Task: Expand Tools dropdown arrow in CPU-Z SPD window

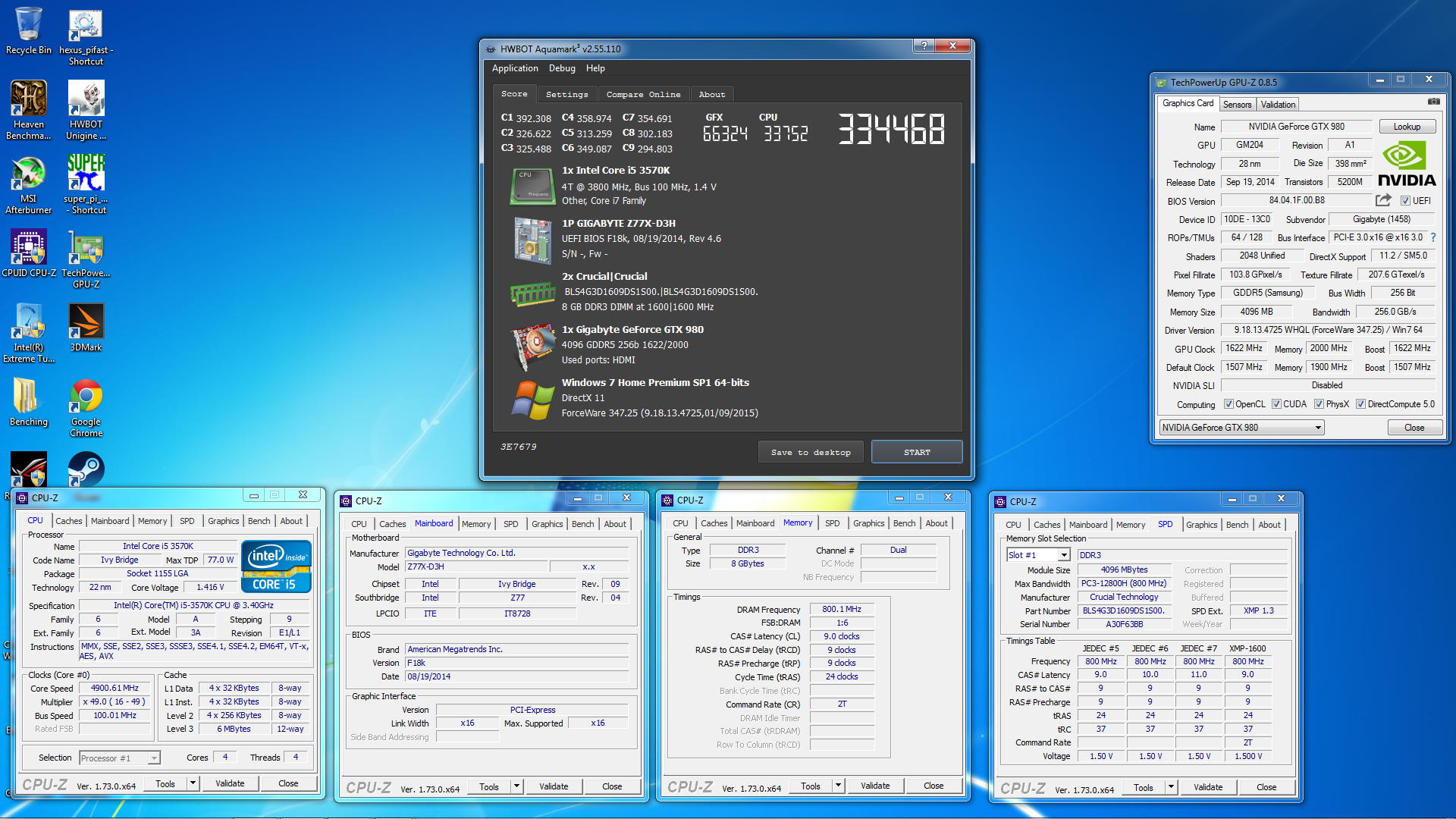Action: pyautogui.click(x=1172, y=787)
